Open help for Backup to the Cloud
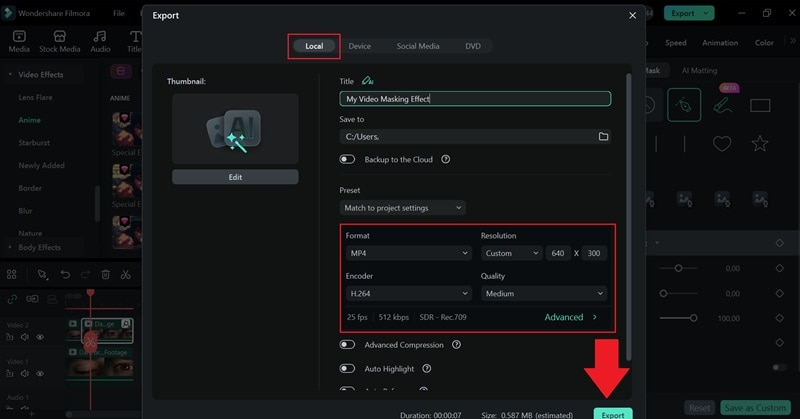800x419 pixels. (x=445, y=159)
